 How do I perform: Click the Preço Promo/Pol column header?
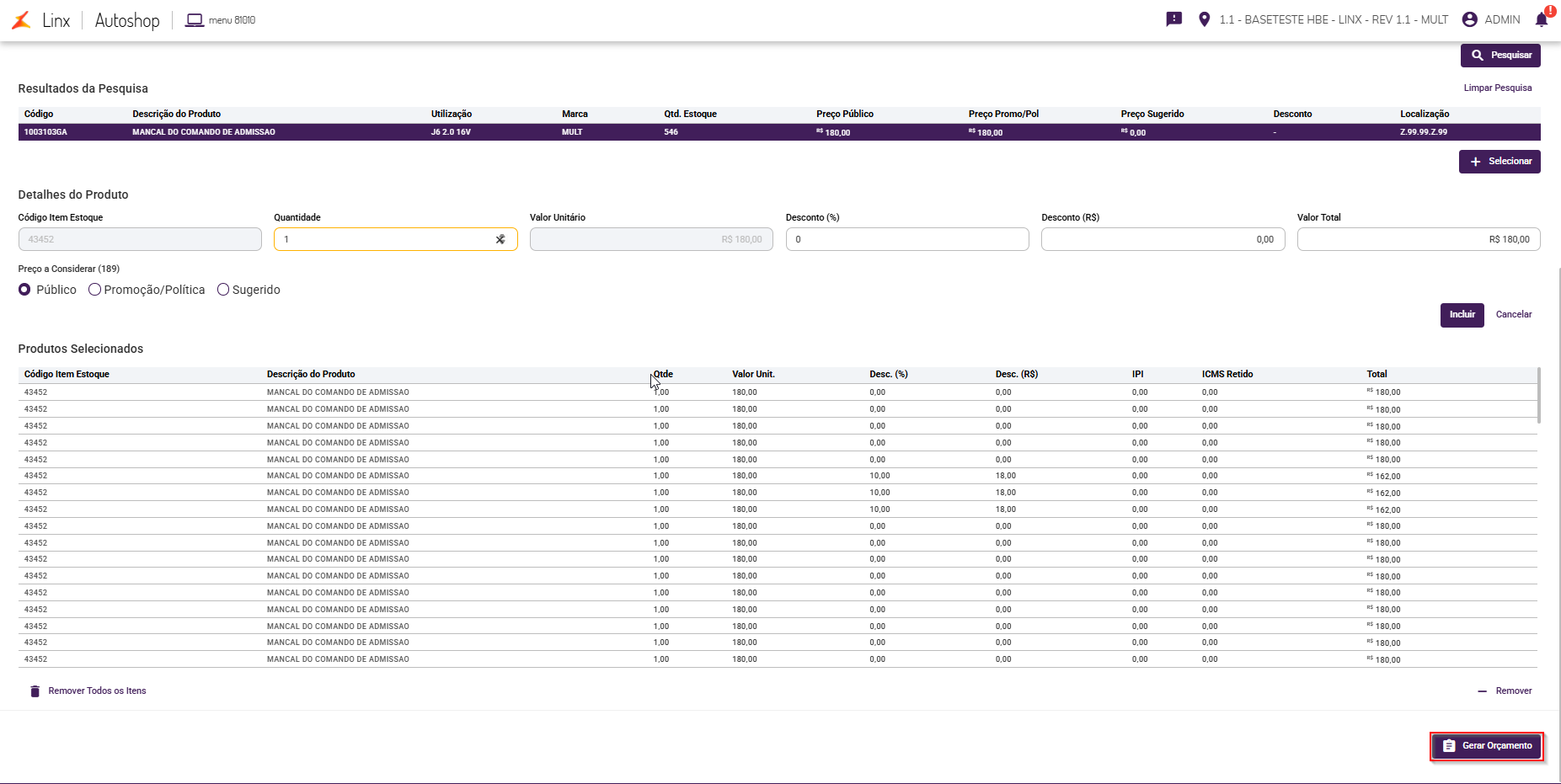tap(1003, 115)
